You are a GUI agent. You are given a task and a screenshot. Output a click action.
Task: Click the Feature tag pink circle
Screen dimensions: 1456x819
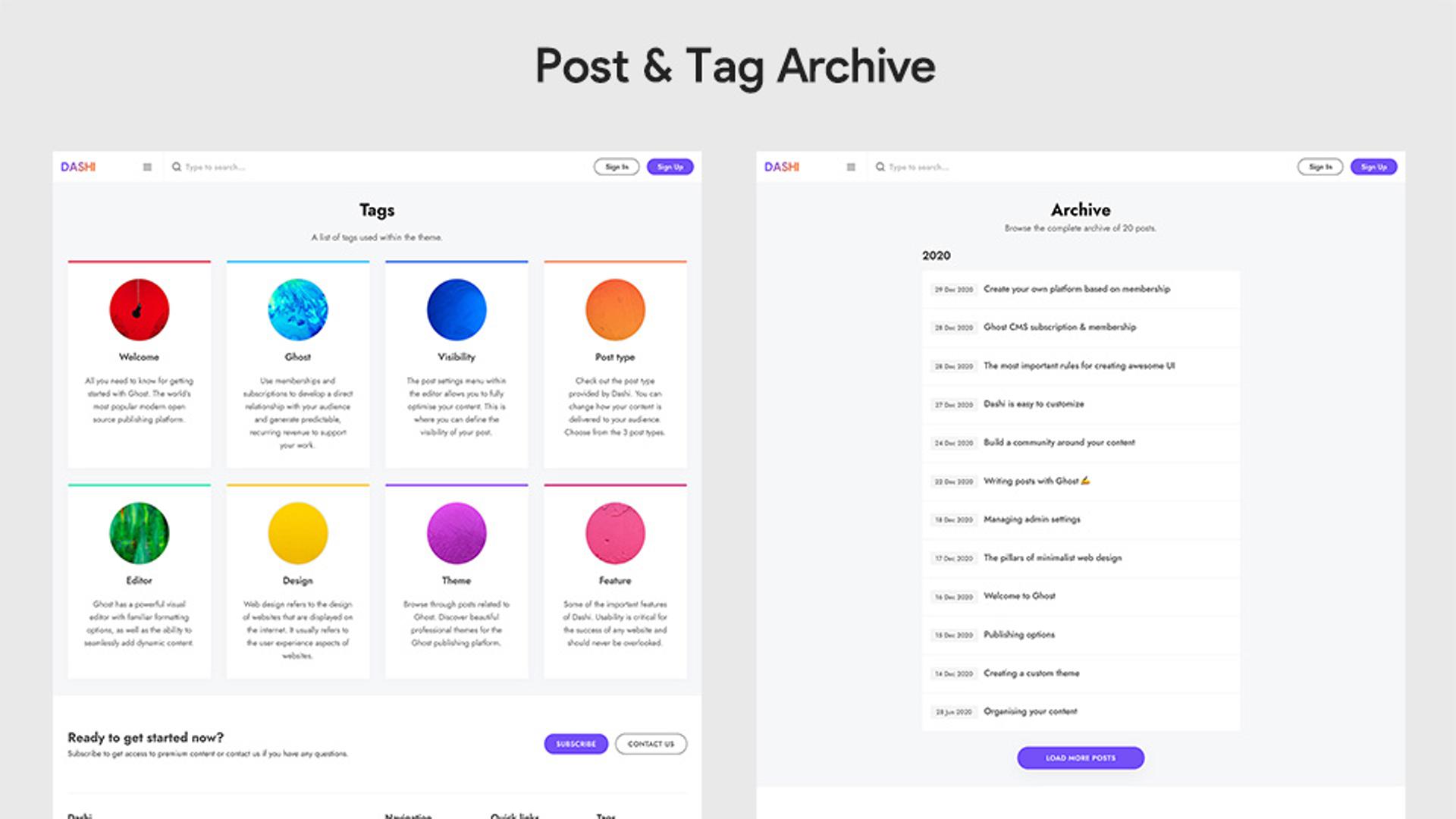614,532
